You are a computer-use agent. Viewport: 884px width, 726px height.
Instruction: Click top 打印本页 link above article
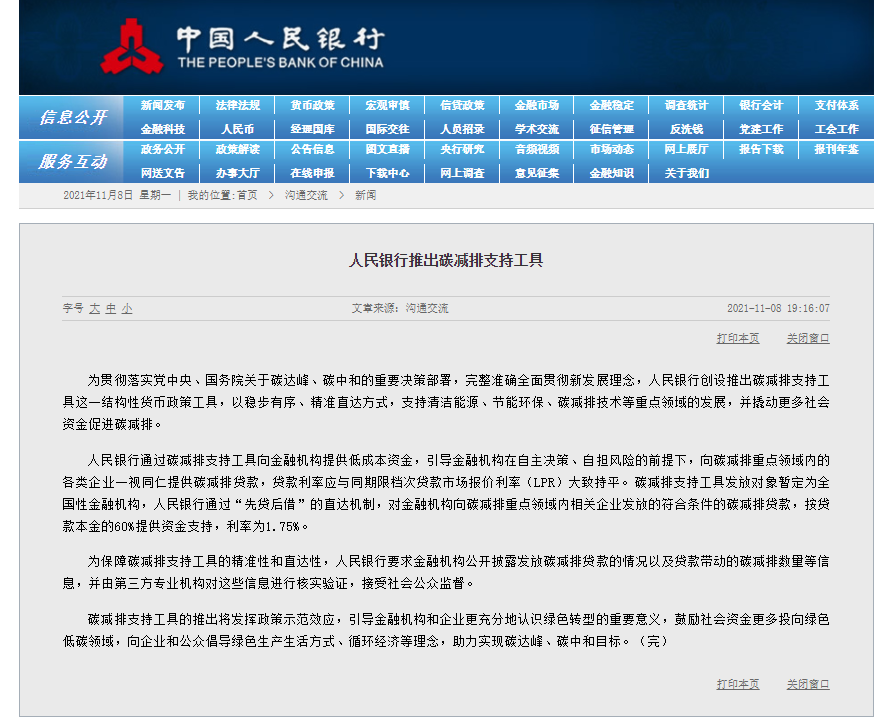[x=738, y=338]
